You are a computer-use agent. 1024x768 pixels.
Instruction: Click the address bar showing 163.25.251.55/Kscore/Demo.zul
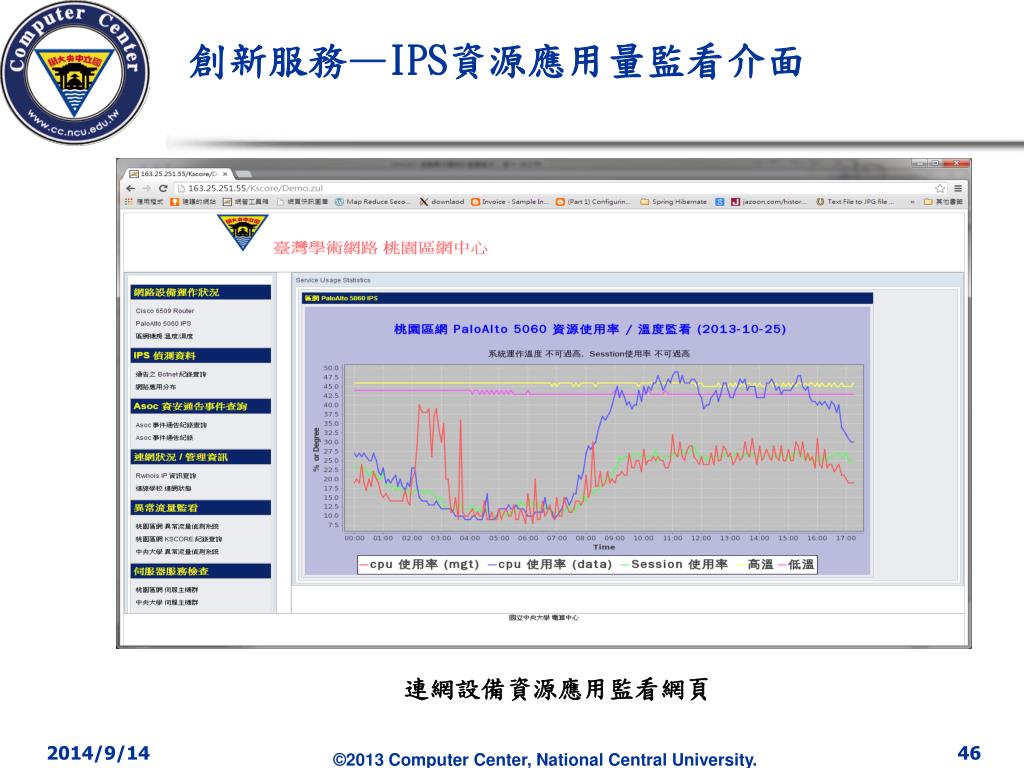[555, 188]
